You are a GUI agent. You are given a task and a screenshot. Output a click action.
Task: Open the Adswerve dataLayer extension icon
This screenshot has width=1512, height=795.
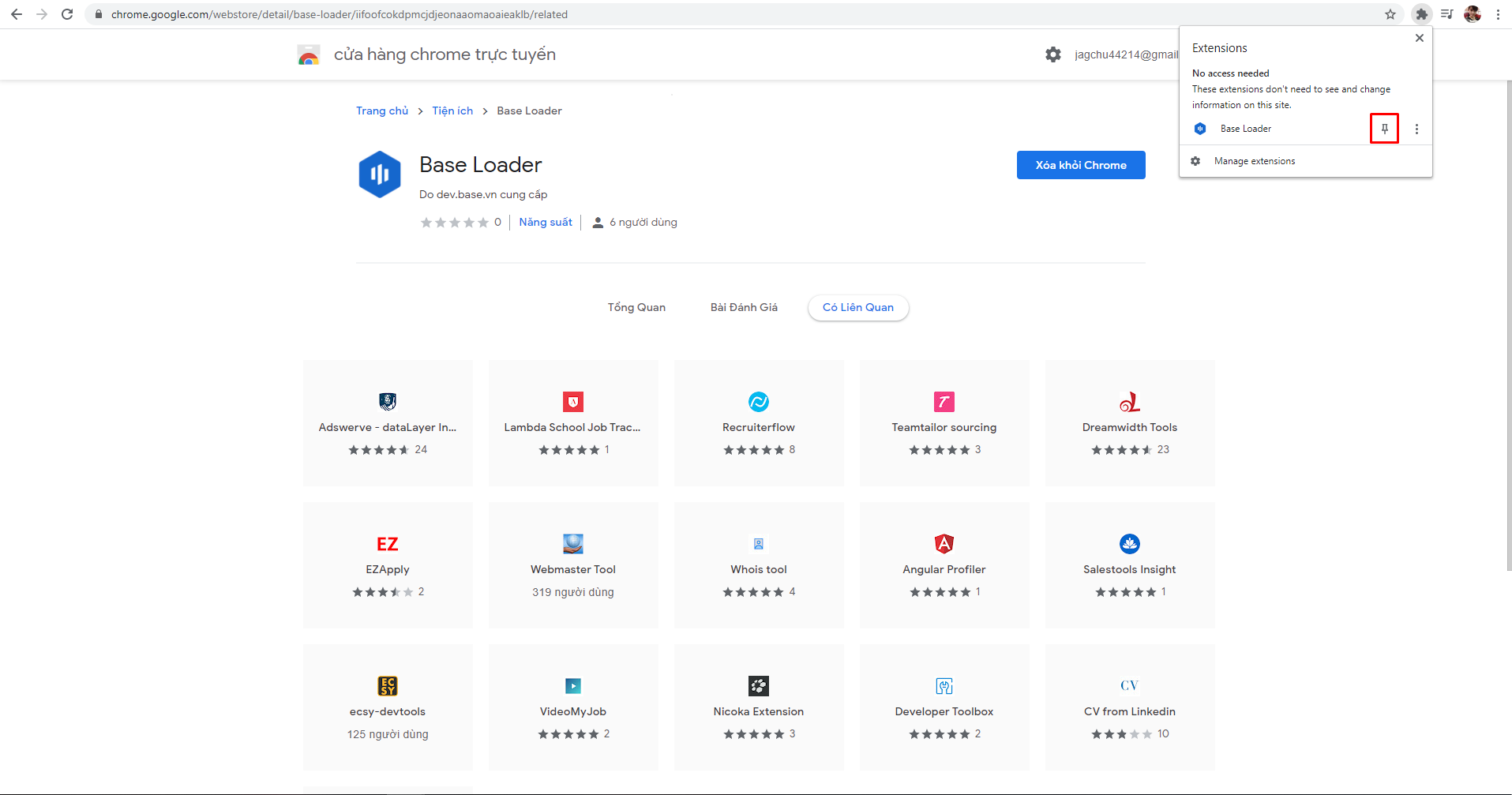[x=388, y=402]
